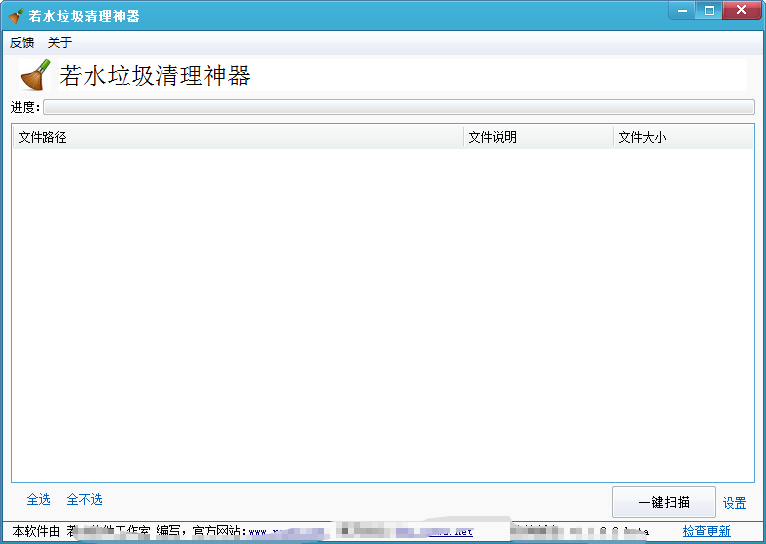
Task: Click the broom logo beside the app title
Action: (35, 75)
